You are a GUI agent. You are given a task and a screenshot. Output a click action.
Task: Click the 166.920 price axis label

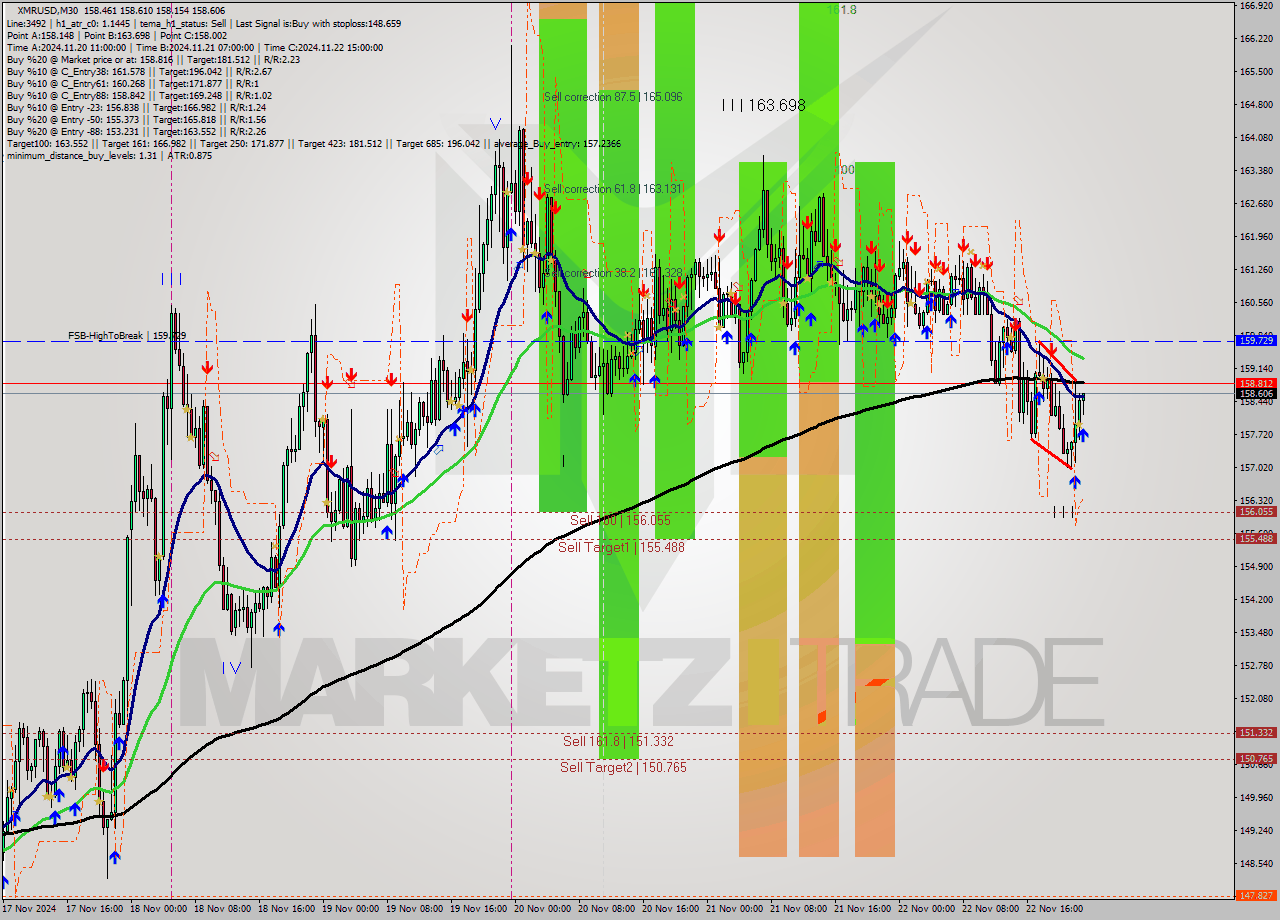click(x=1256, y=6)
